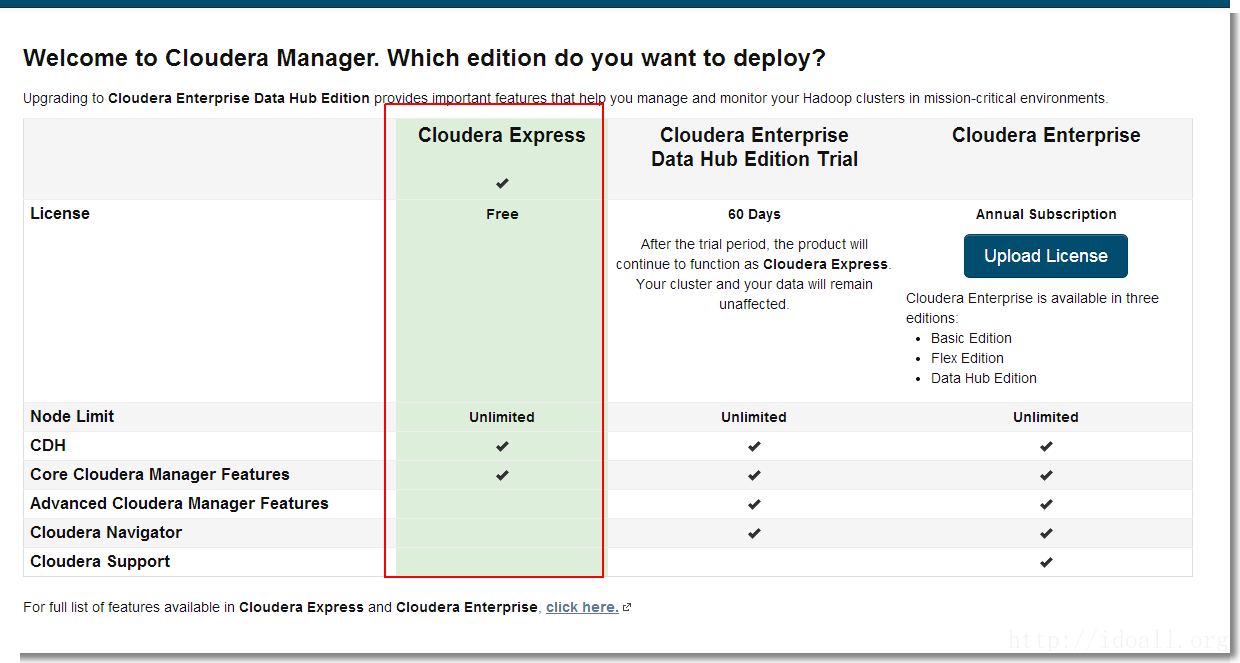Click Core Features checkmark in Cloudera Express column
This screenshot has width=1240, height=663.
[502, 475]
